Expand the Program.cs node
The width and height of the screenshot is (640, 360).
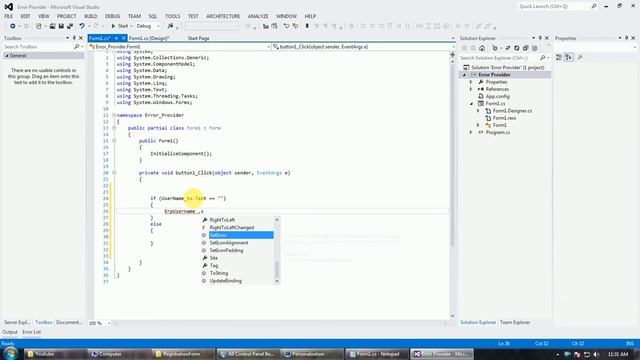coord(471,132)
